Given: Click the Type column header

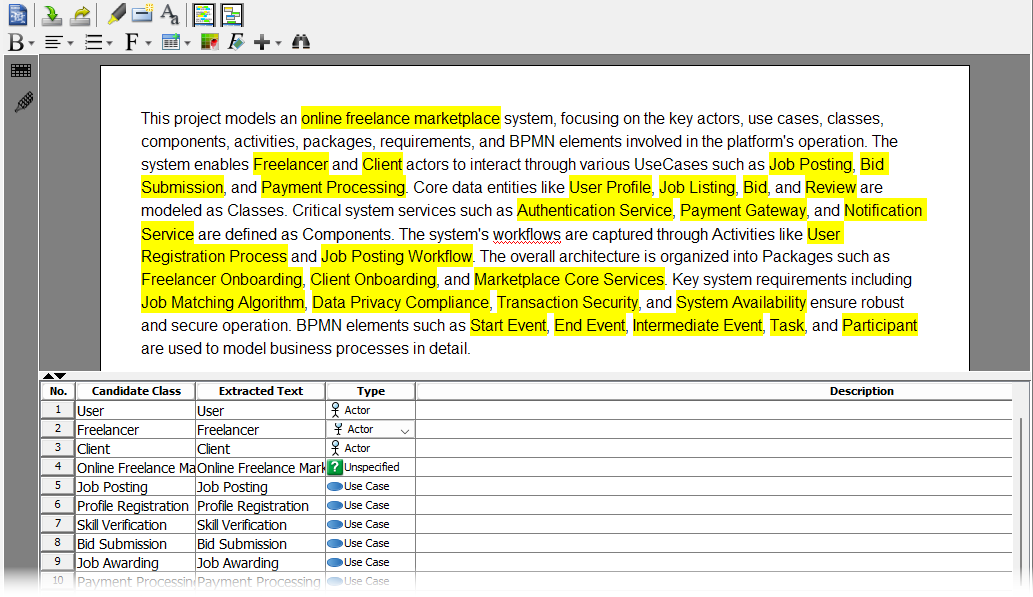Looking at the screenshot, I should (x=370, y=391).
